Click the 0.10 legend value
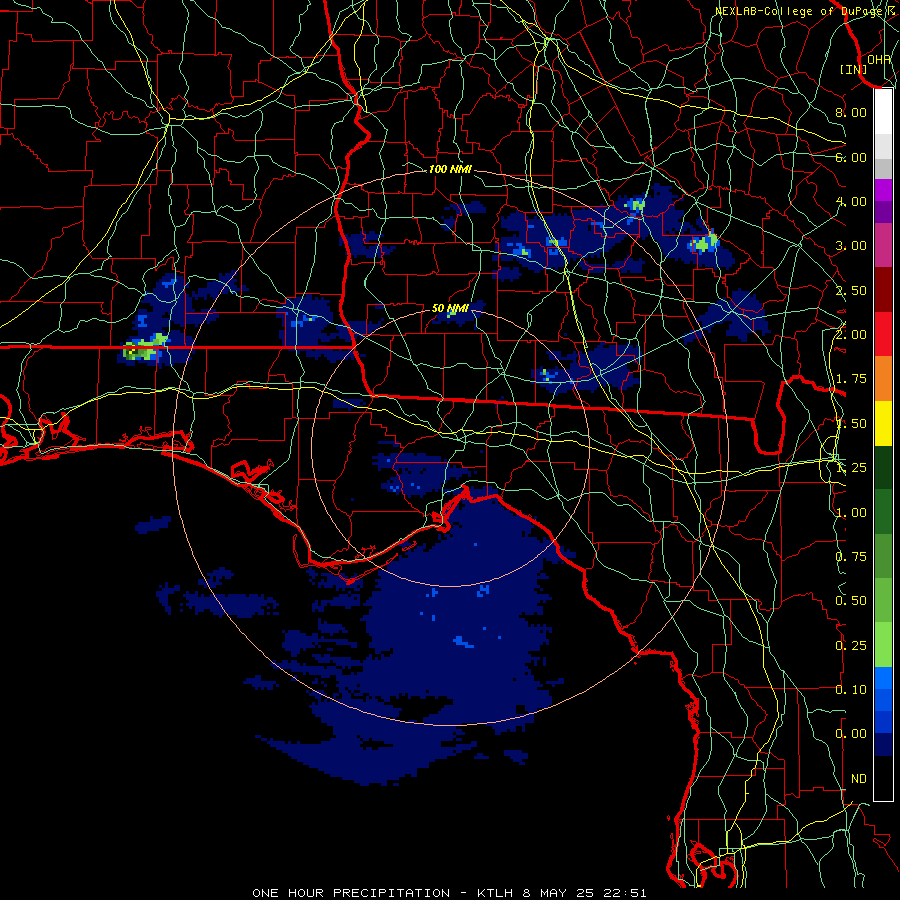900x900 pixels. click(851, 690)
